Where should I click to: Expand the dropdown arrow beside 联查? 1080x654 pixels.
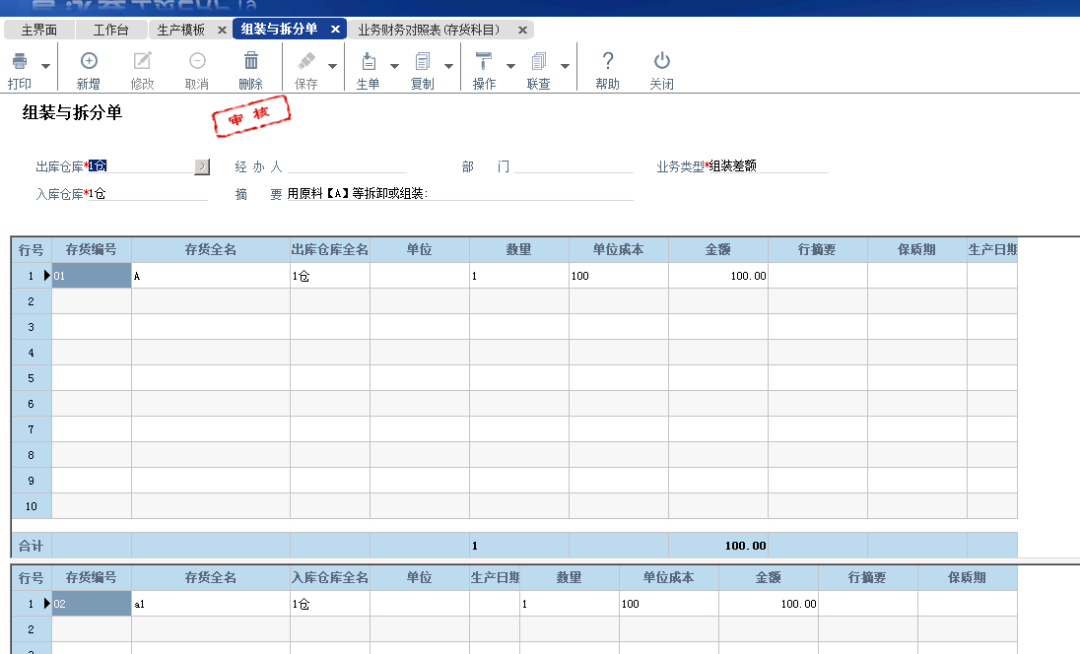pyautogui.click(x=567, y=67)
